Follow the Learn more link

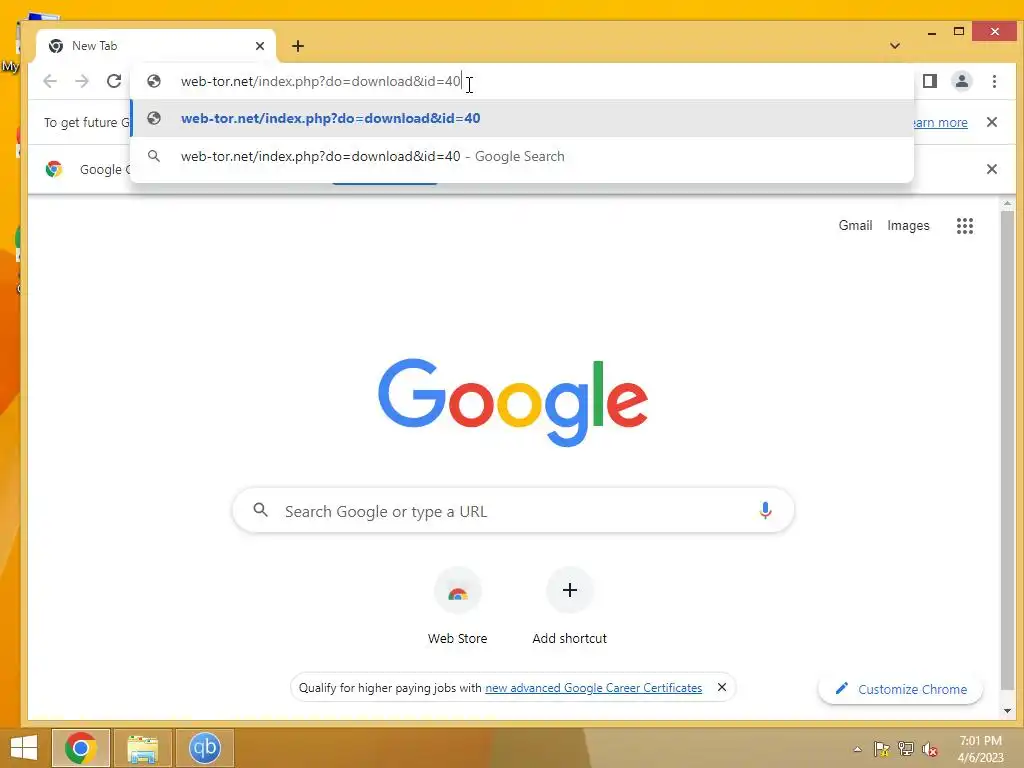tap(940, 122)
